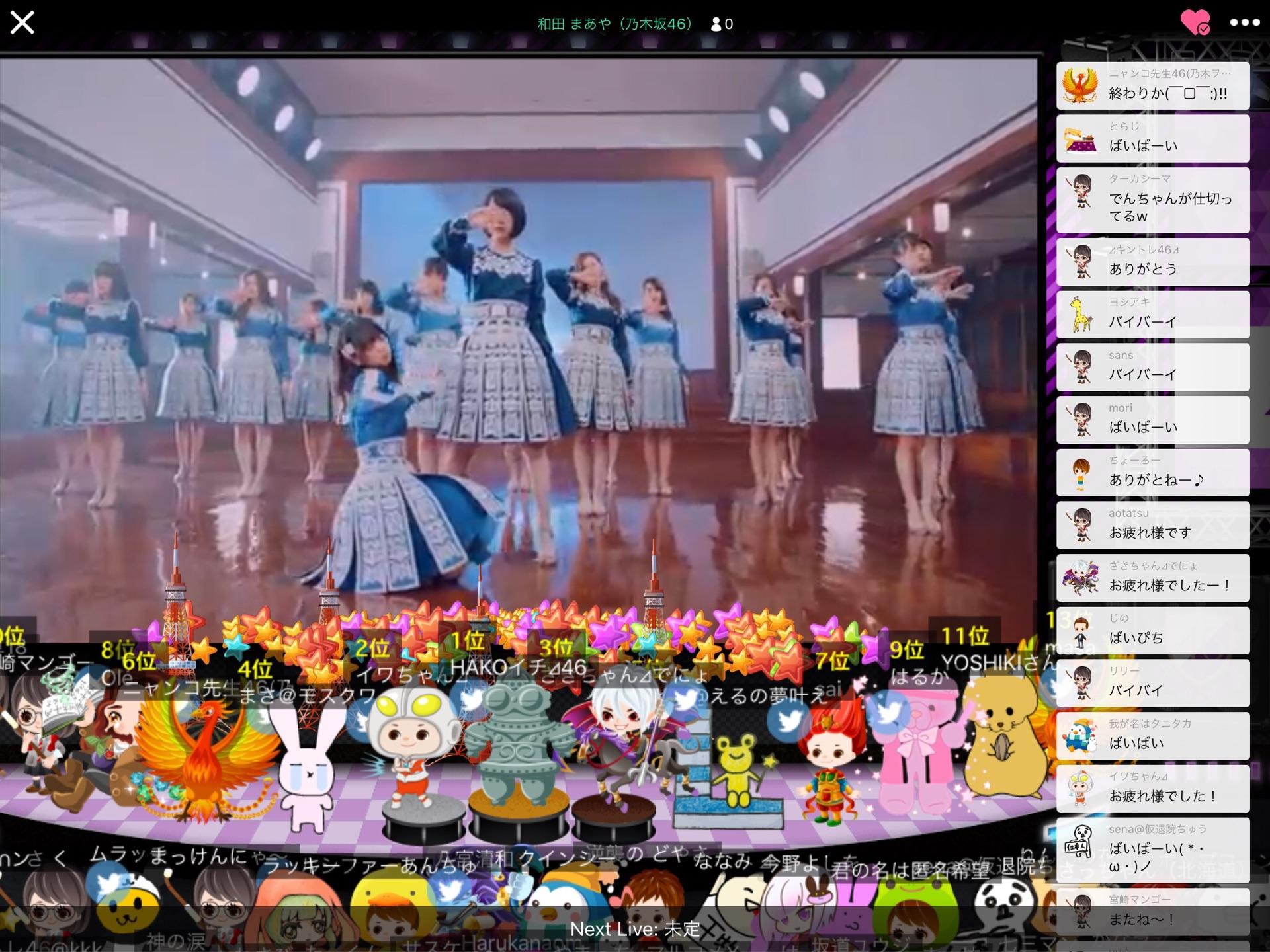
Task: Select じの's comment ばいぴち
Action: click(x=1153, y=631)
